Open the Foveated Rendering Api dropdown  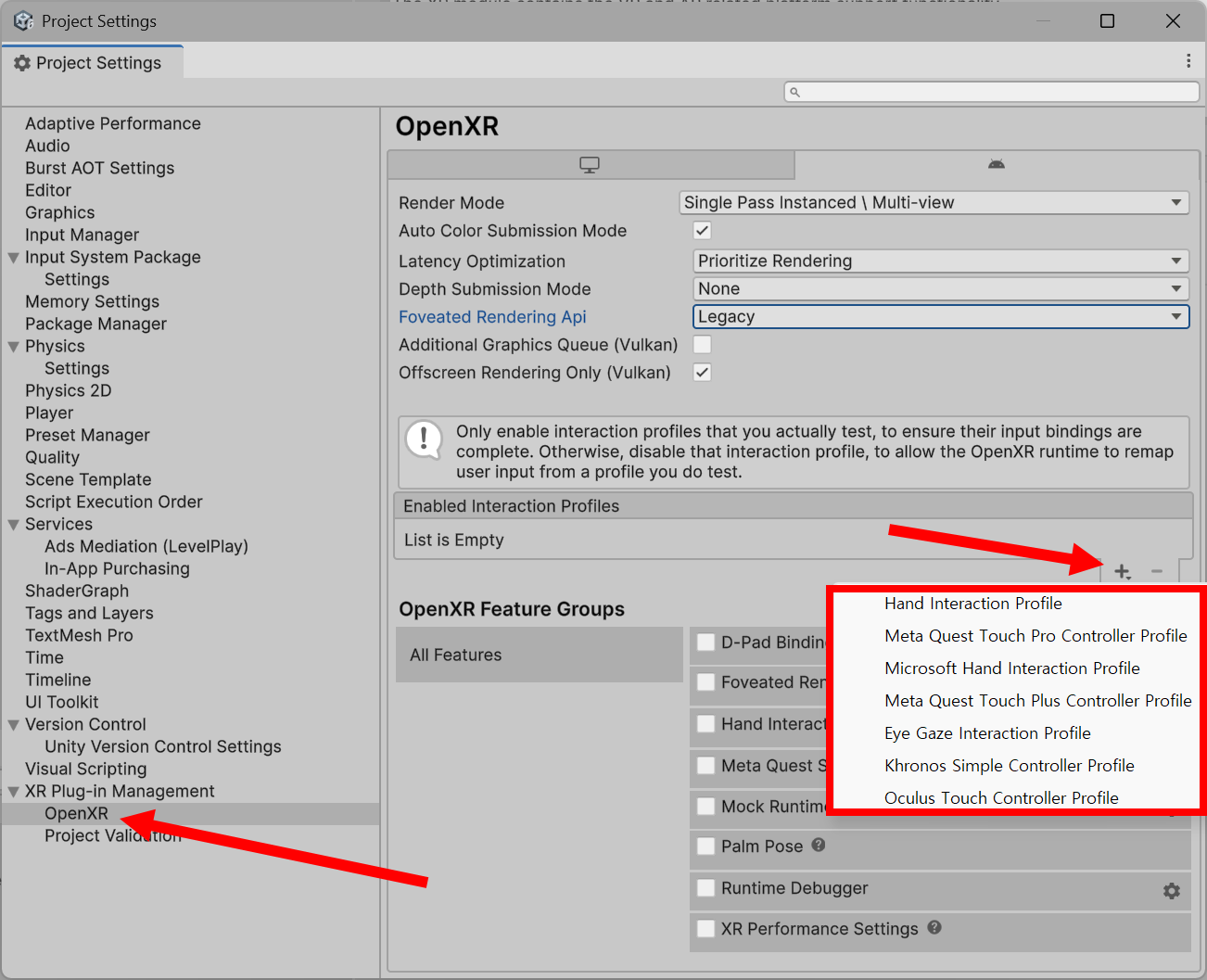coord(941,317)
